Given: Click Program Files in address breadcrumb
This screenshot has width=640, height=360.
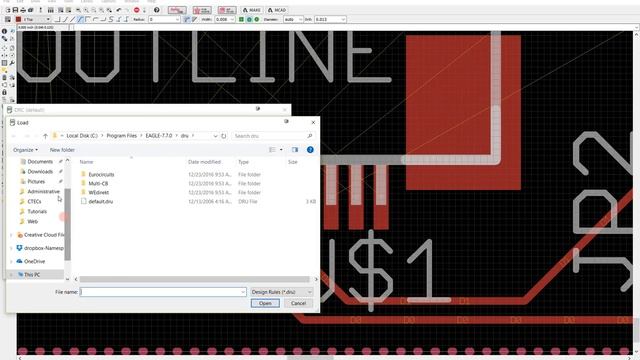Looking at the screenshot, I should tap(122, 136).
